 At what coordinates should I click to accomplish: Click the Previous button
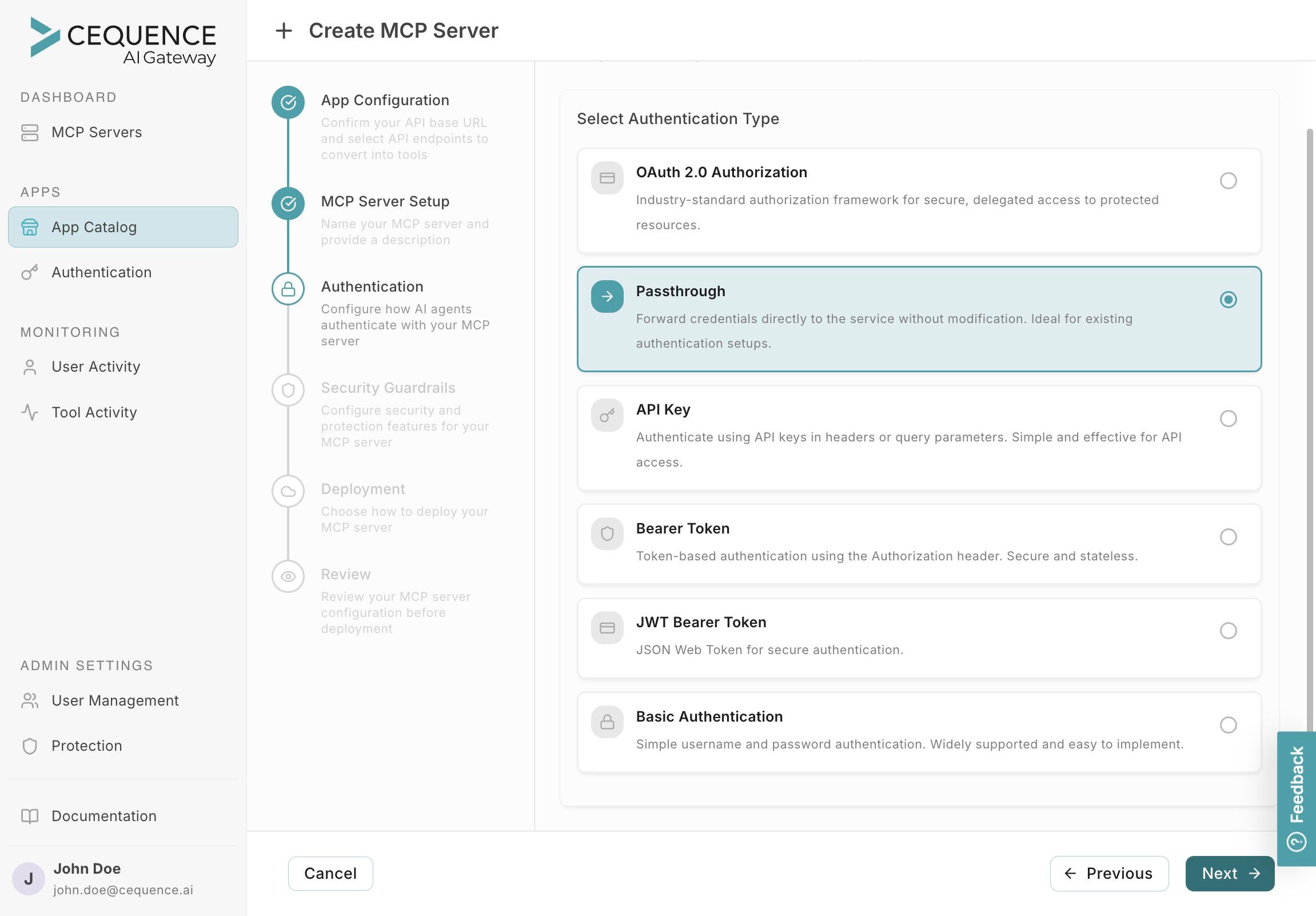[x=1108, y=874]
